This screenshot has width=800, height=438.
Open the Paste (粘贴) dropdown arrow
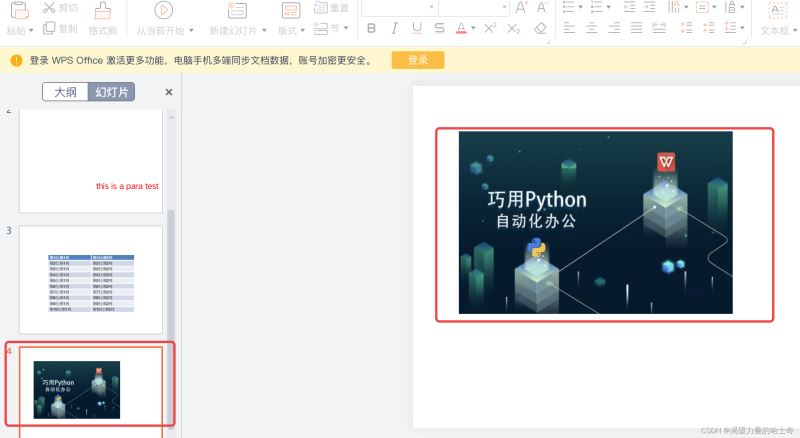click(x=32, y=31)
